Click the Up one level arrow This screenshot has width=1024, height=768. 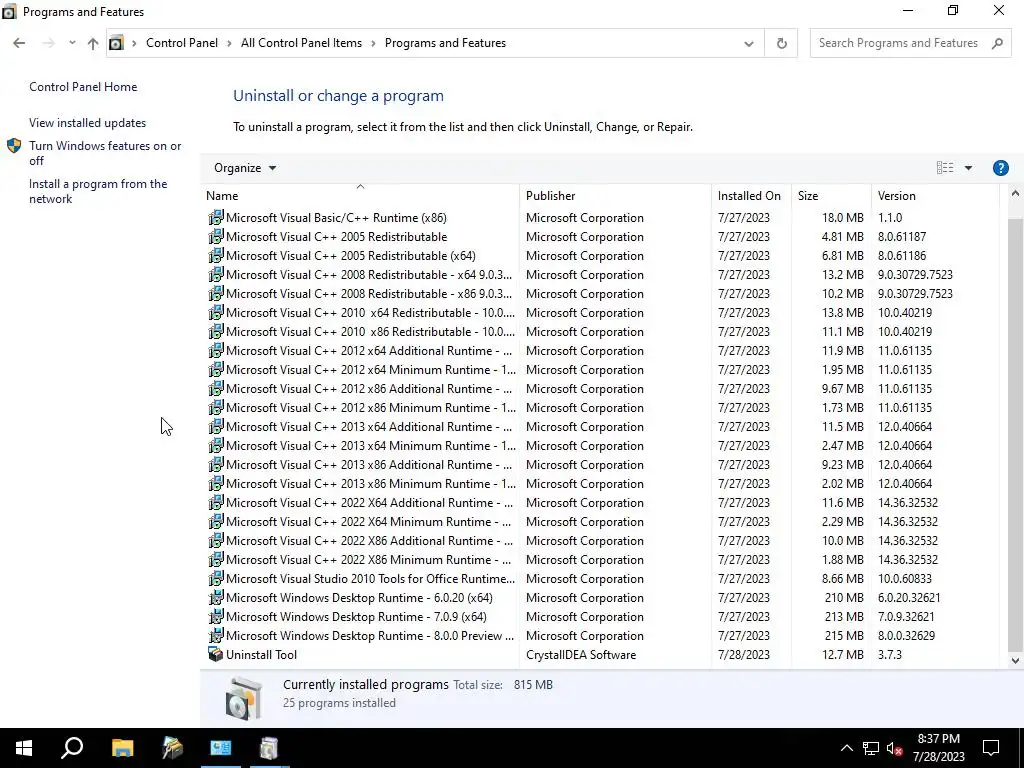click(93, 43)
